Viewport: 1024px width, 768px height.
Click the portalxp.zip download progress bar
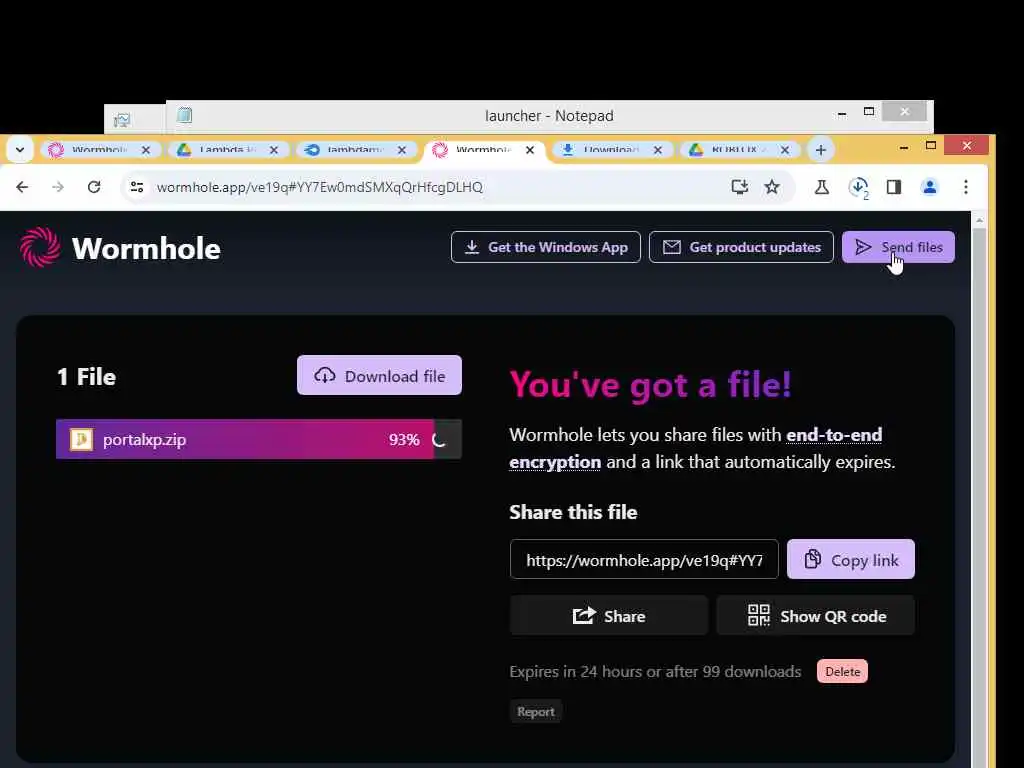pos(259,439)
